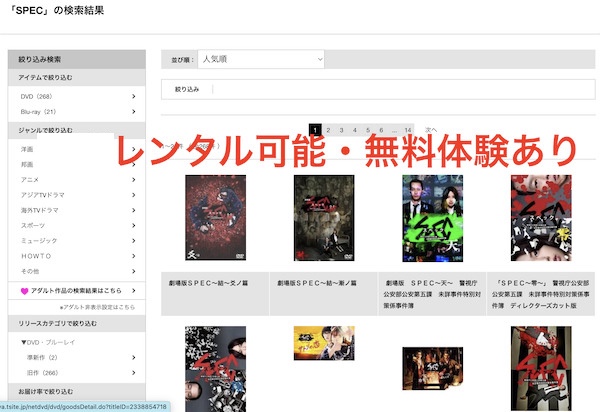Click pink heart icon for adult results
The image size is (600, 412).
[x=24, y=291]
